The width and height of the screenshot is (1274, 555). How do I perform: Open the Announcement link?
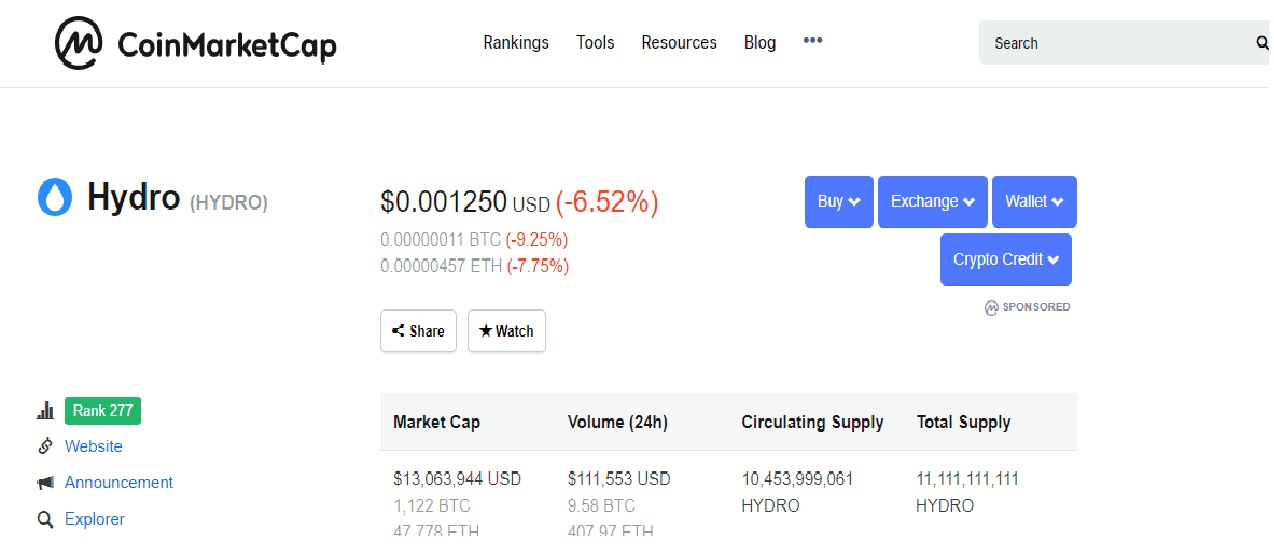(x=119, y=483)
